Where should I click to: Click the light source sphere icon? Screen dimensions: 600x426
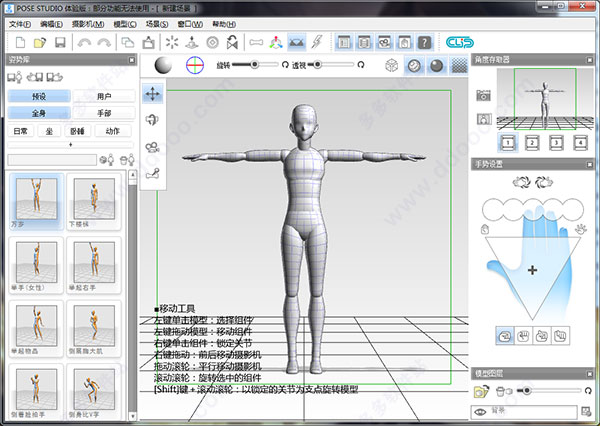click(x=163, y=65)
